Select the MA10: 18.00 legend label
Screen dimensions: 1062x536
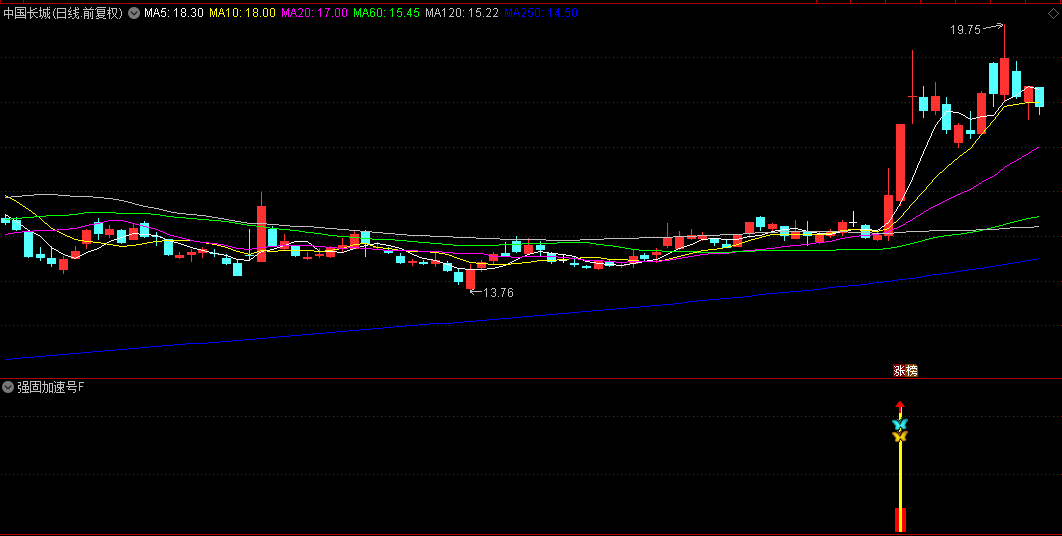(242, 13)
